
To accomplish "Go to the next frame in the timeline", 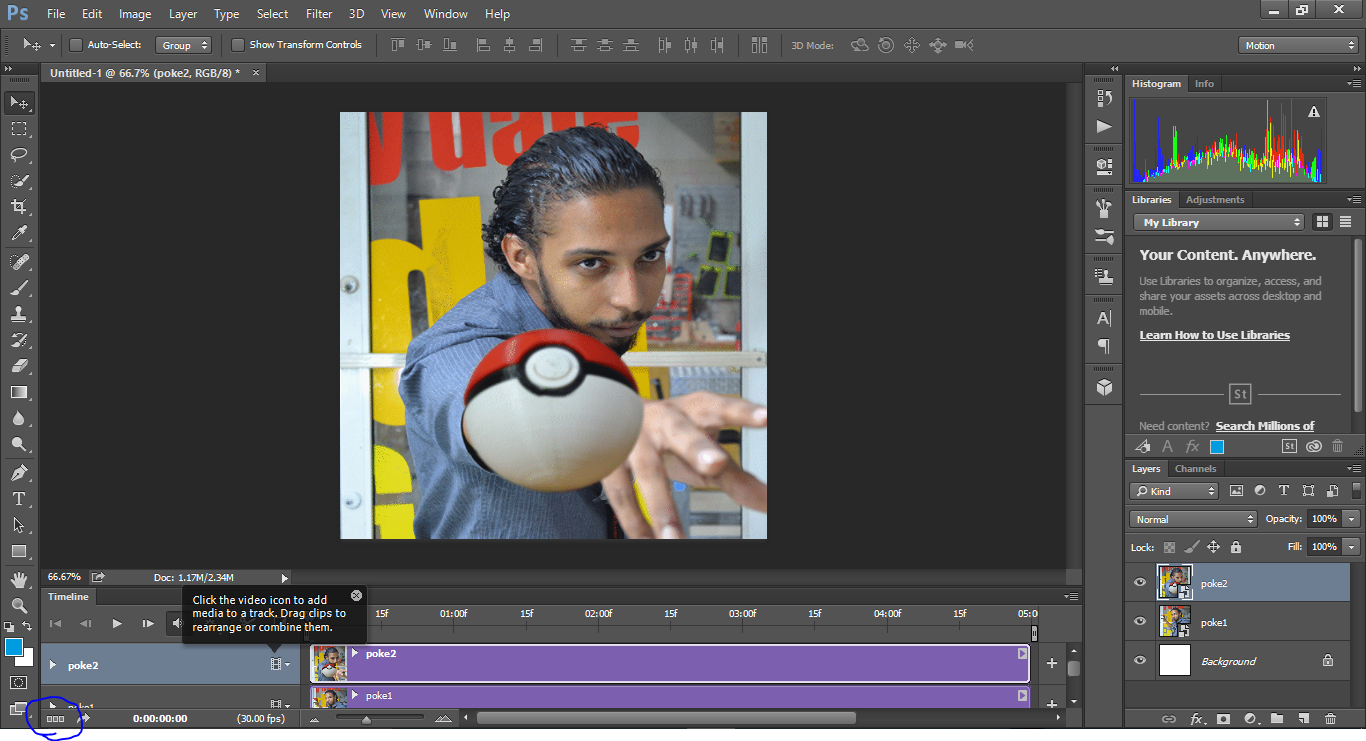I will (x=147, y=623).
